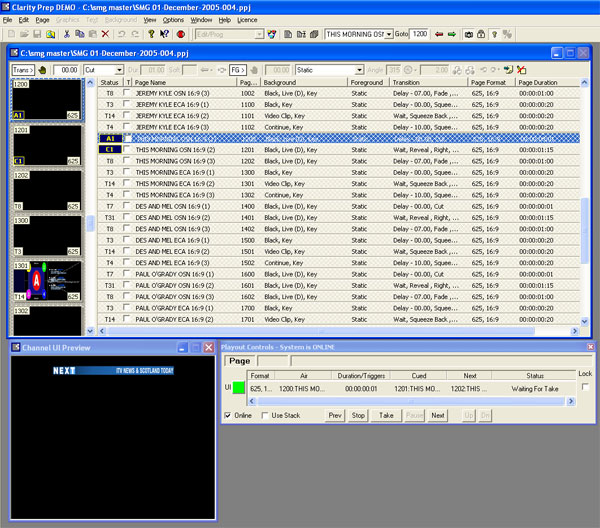This screenshot has height=528, width=600.
Task: Click the Save disk toolbar icon
Action: pos(37,34)
